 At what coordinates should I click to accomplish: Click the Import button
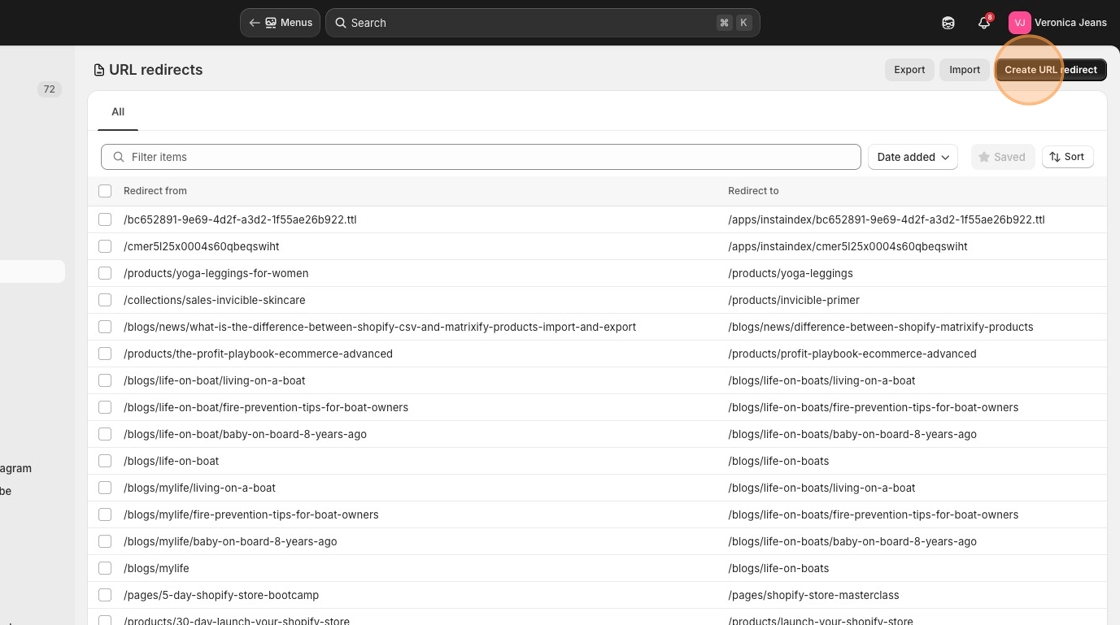964,70
